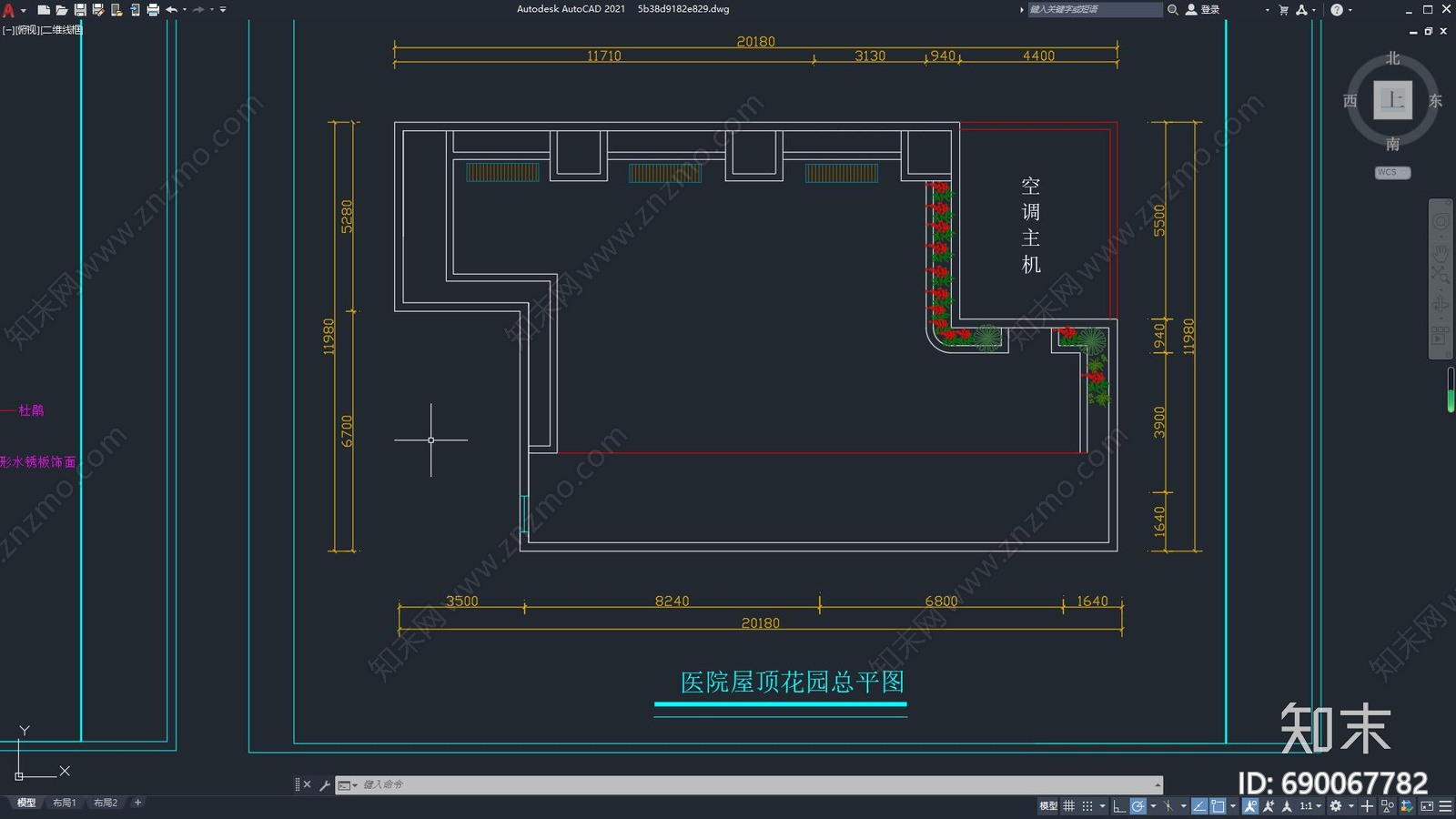Toggle ortho mode
This screenshot has width=1456, height=819.
coord(1119,805)
